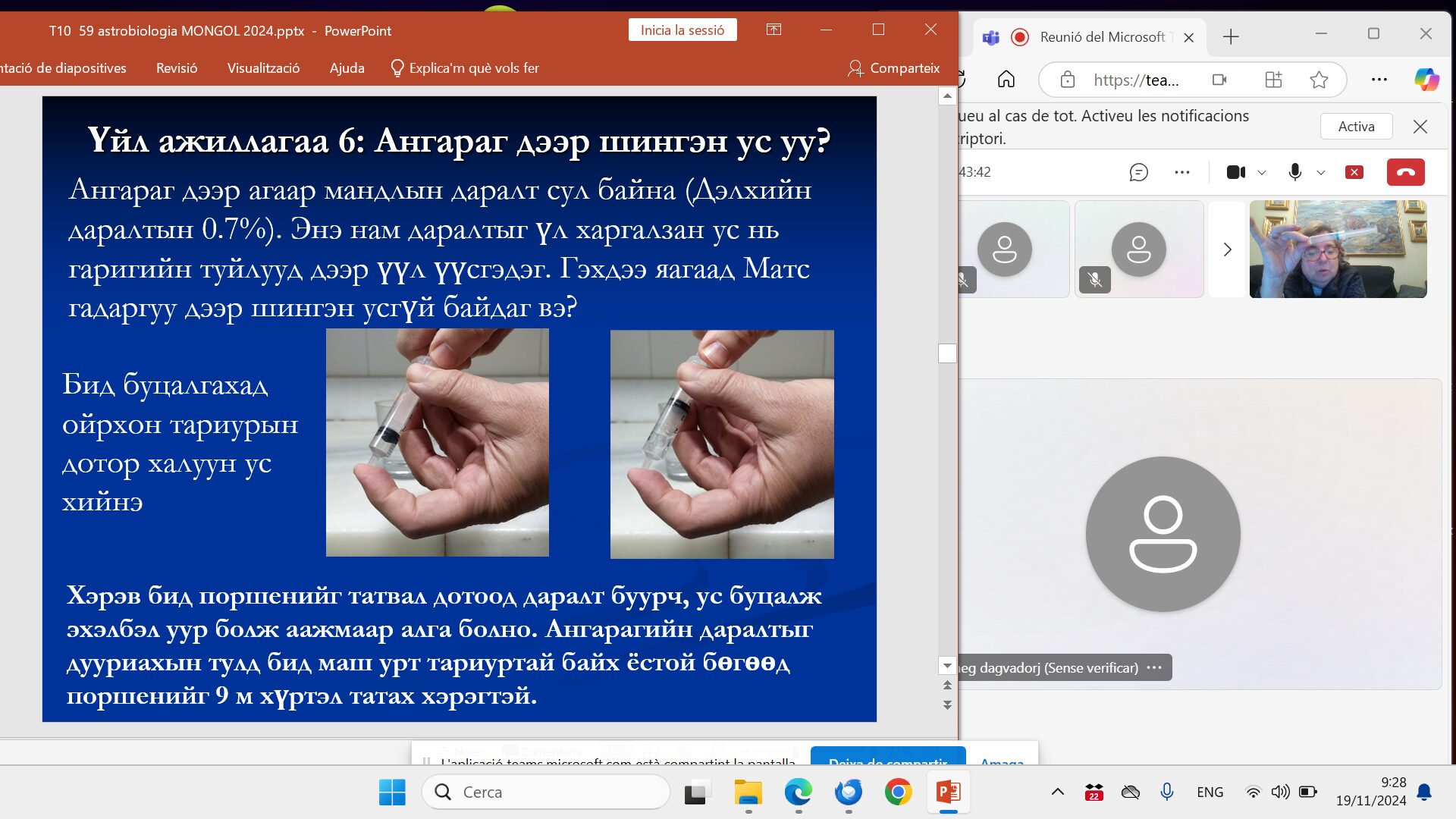Click the Cerca taskbar search box

[x=546, y=792]
